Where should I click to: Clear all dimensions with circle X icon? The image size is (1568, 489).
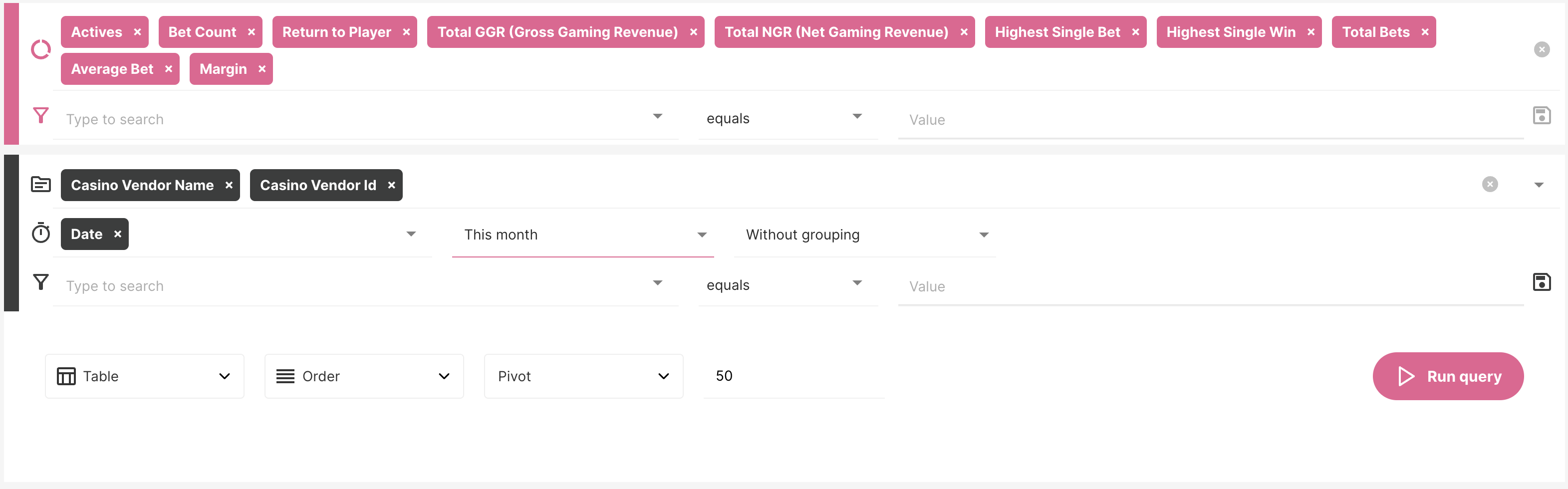[1490, 185]
